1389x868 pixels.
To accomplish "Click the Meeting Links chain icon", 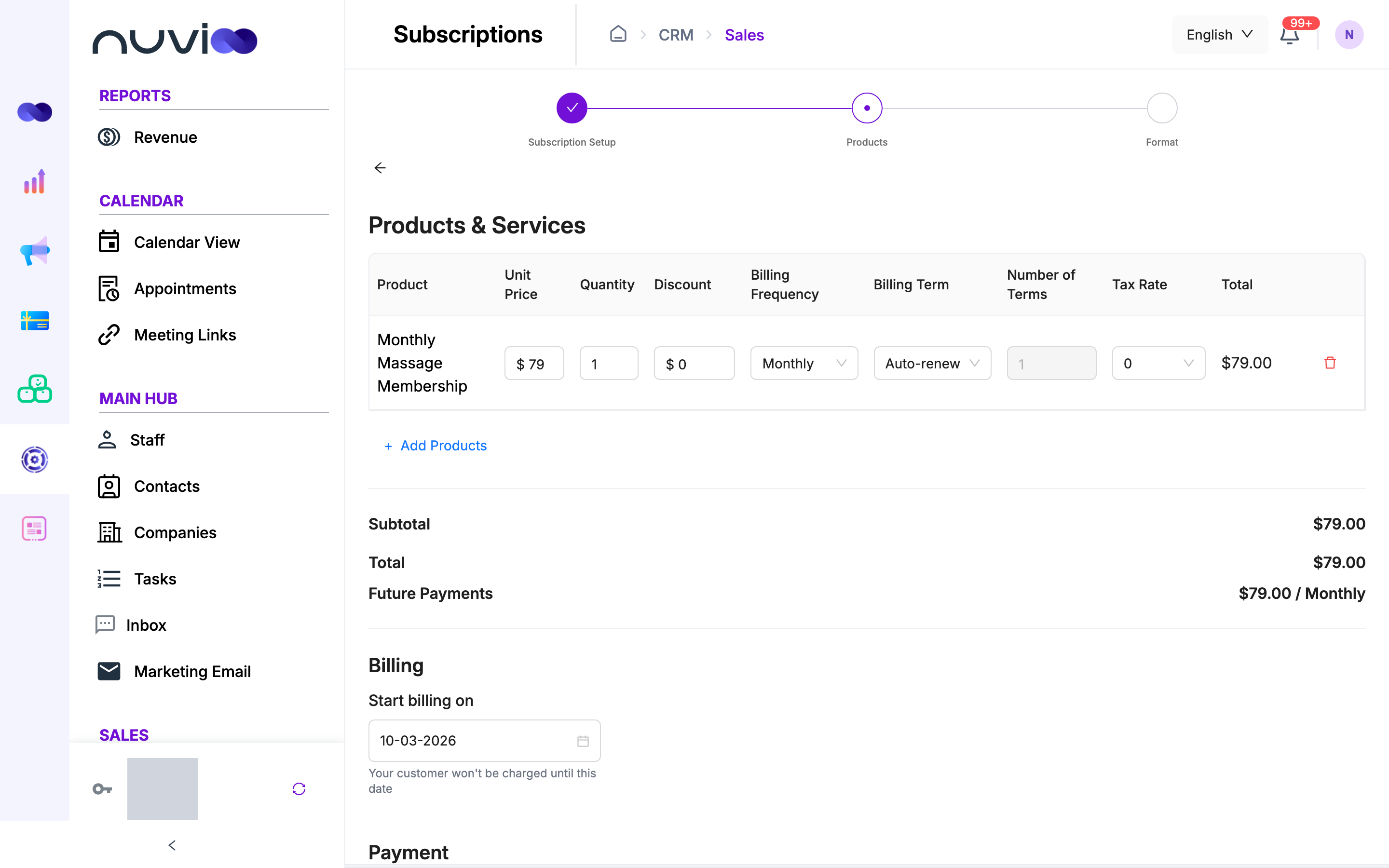I will tap(109, 335).
